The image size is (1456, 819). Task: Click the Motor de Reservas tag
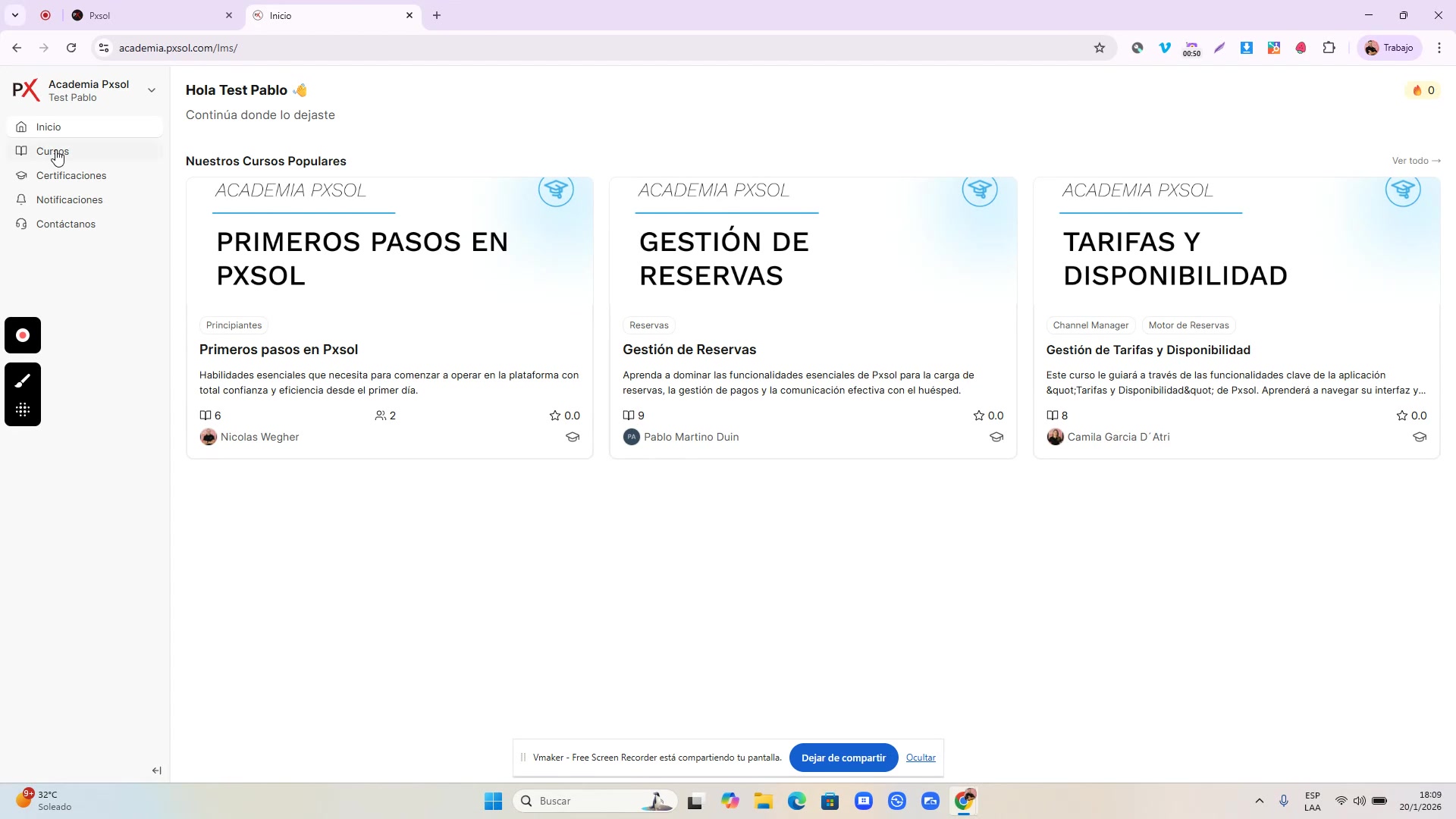click(1188, 325)
